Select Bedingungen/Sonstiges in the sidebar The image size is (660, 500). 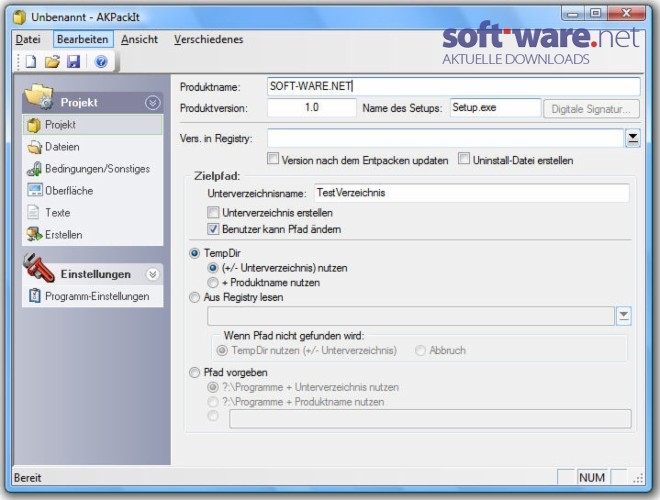(x=93, y=169)
